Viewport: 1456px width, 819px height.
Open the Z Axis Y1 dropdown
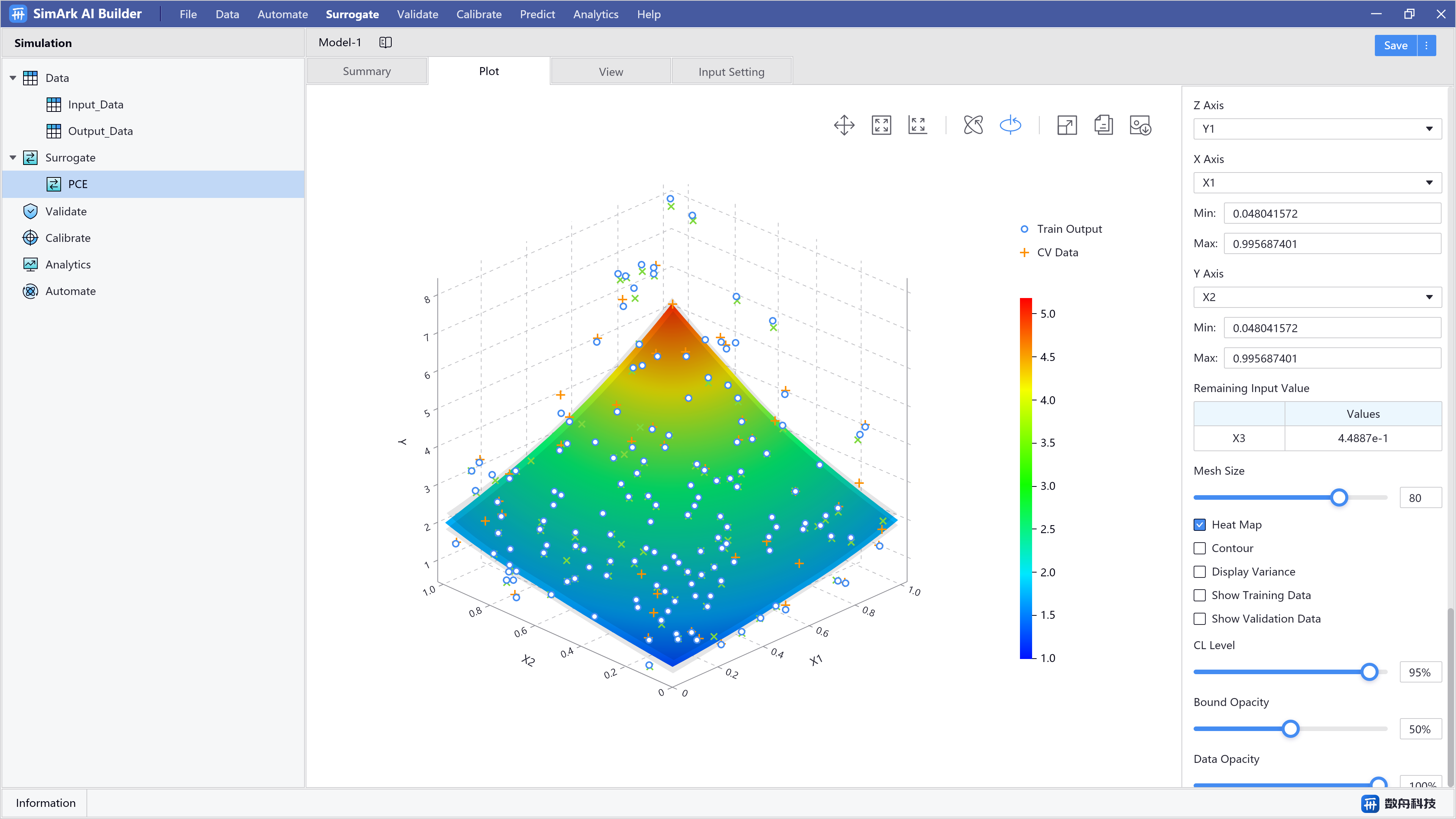tap(1317, 129)
